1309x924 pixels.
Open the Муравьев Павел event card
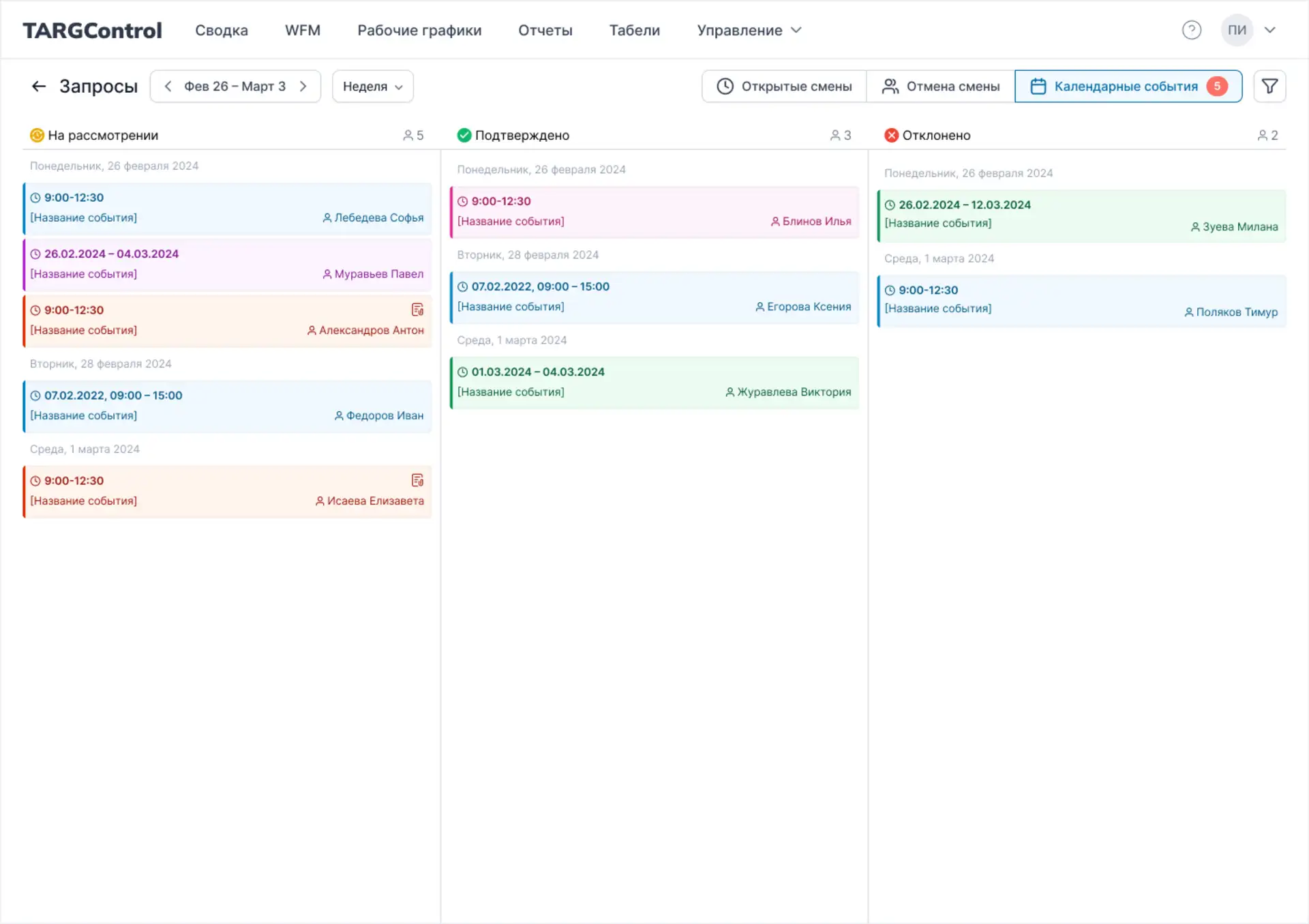[x=227, y=264]
